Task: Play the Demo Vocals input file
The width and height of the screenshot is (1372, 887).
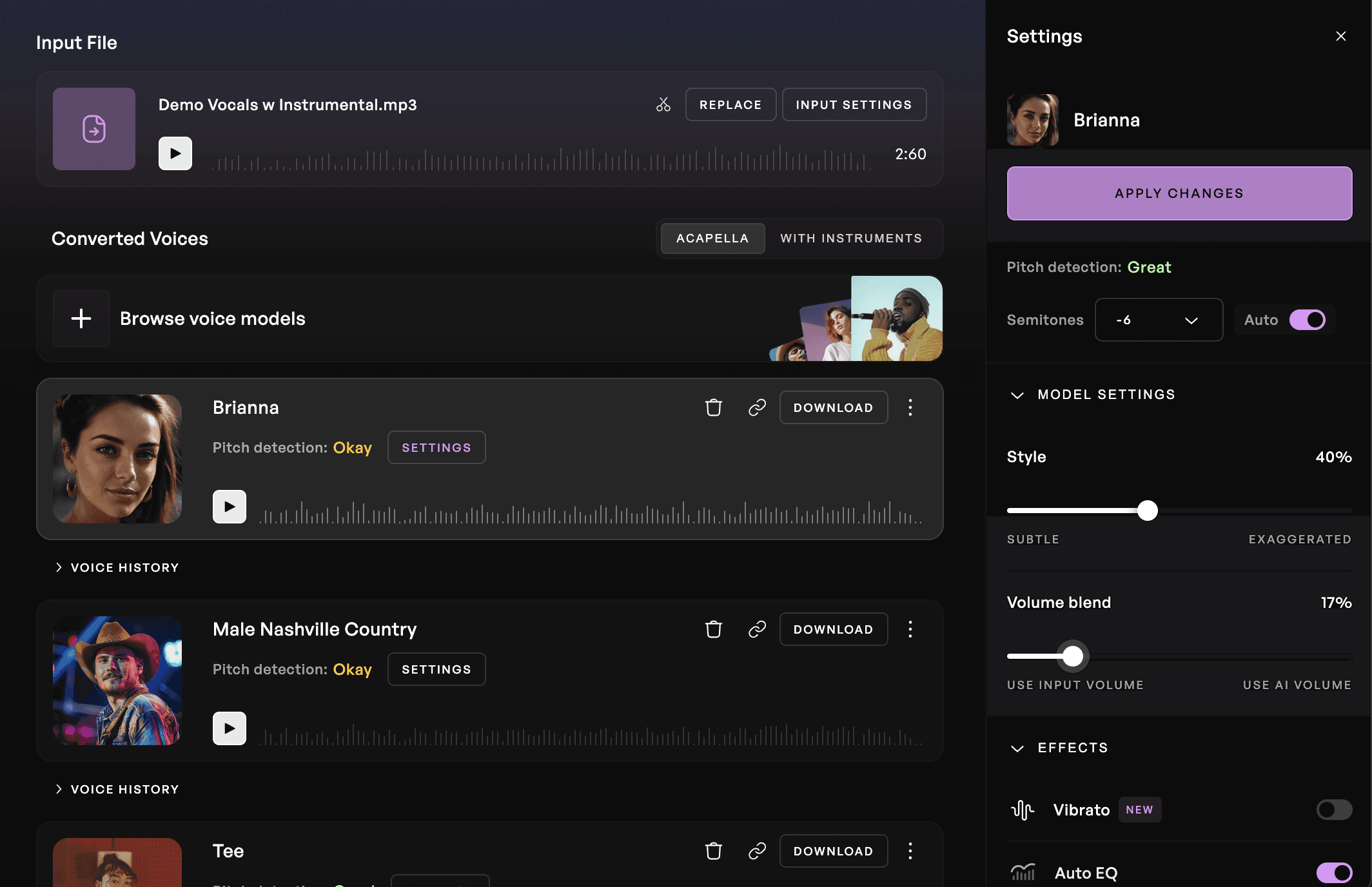Action: point(175,153)
